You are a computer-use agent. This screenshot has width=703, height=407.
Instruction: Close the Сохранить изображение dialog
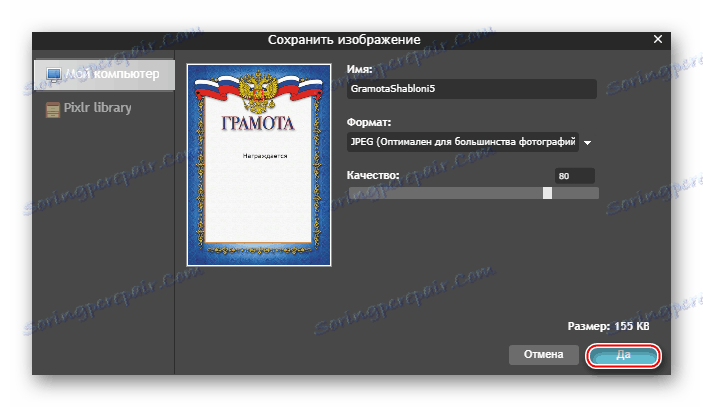click(x=658, y=39)
